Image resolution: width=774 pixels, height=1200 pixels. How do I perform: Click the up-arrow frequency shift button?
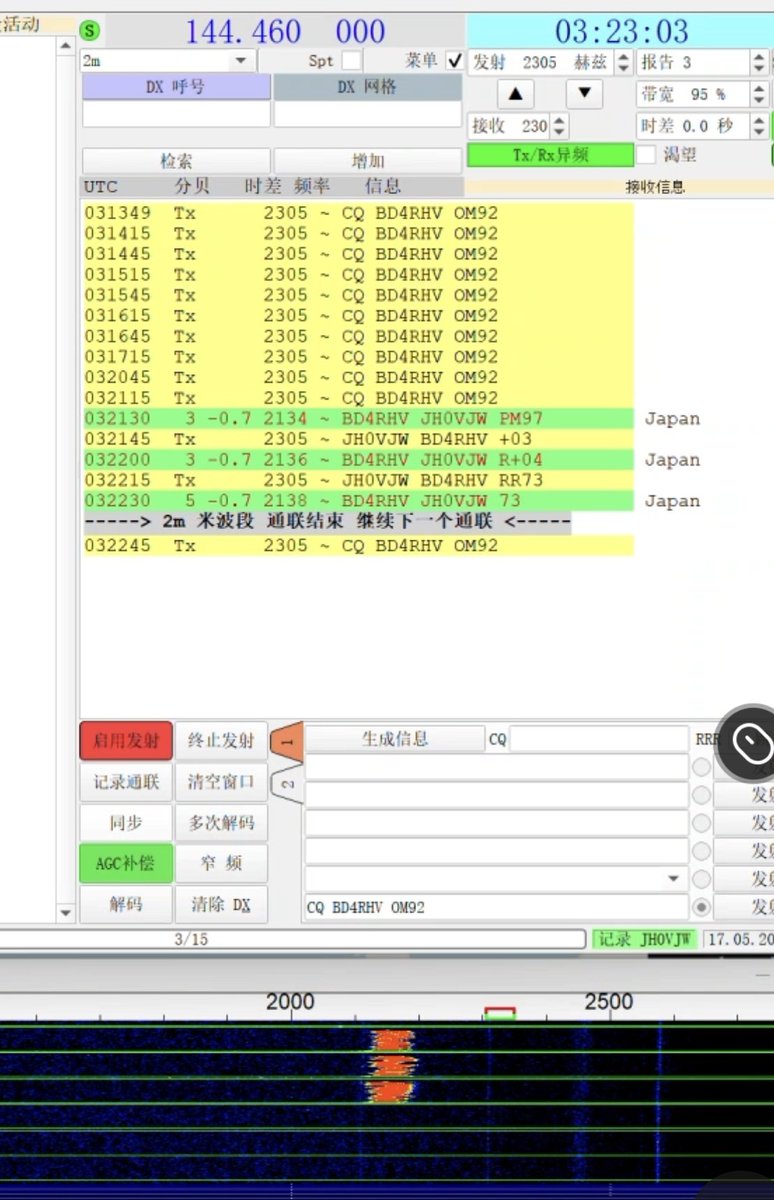pos(515,95)
